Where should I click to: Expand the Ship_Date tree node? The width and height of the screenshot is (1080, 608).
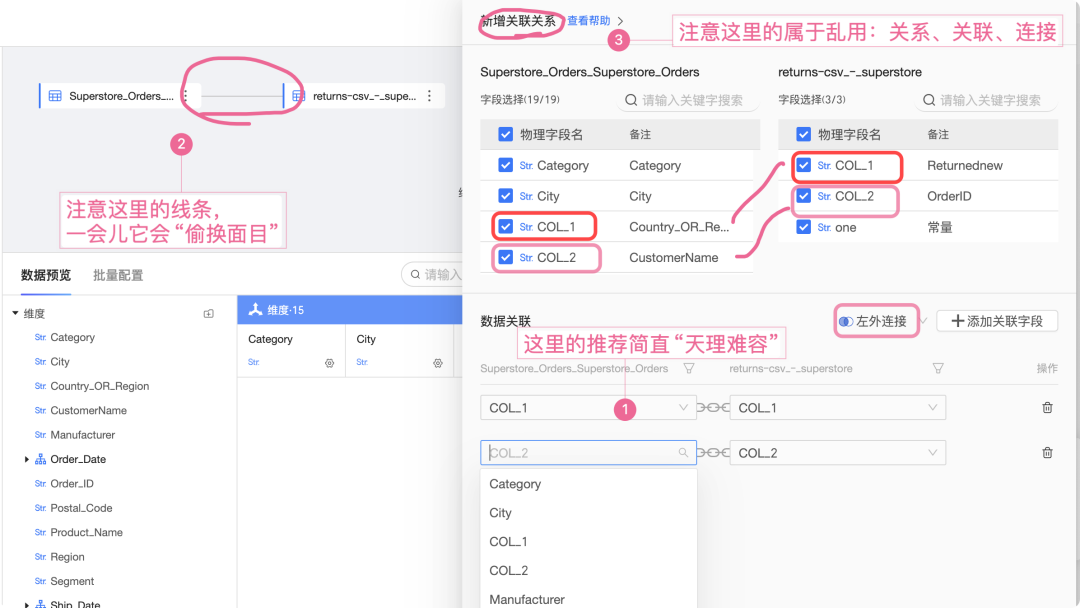pyautogui.click(x=27, y=605)
